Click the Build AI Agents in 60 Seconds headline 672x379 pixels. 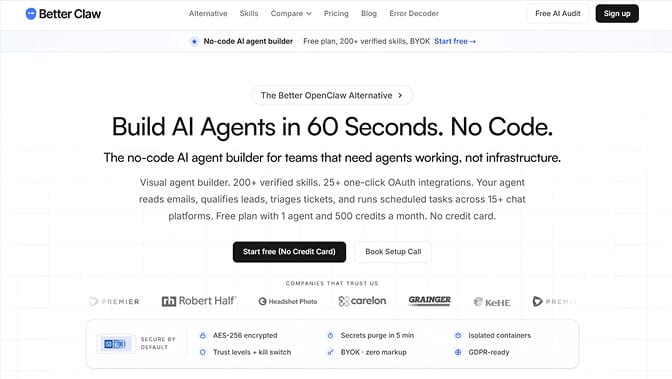(332, 127)
